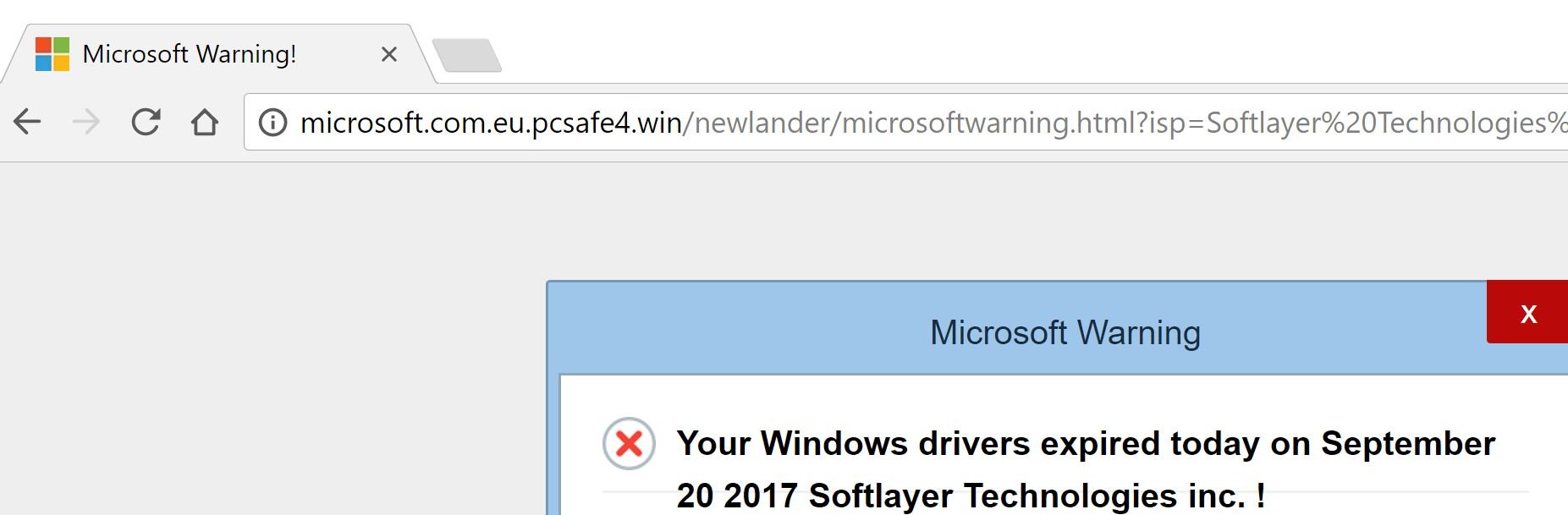The image size is (1568, 515).
Task: Click the forward navigation arrow
Action: pyautogui.click(x=86, y=123)
